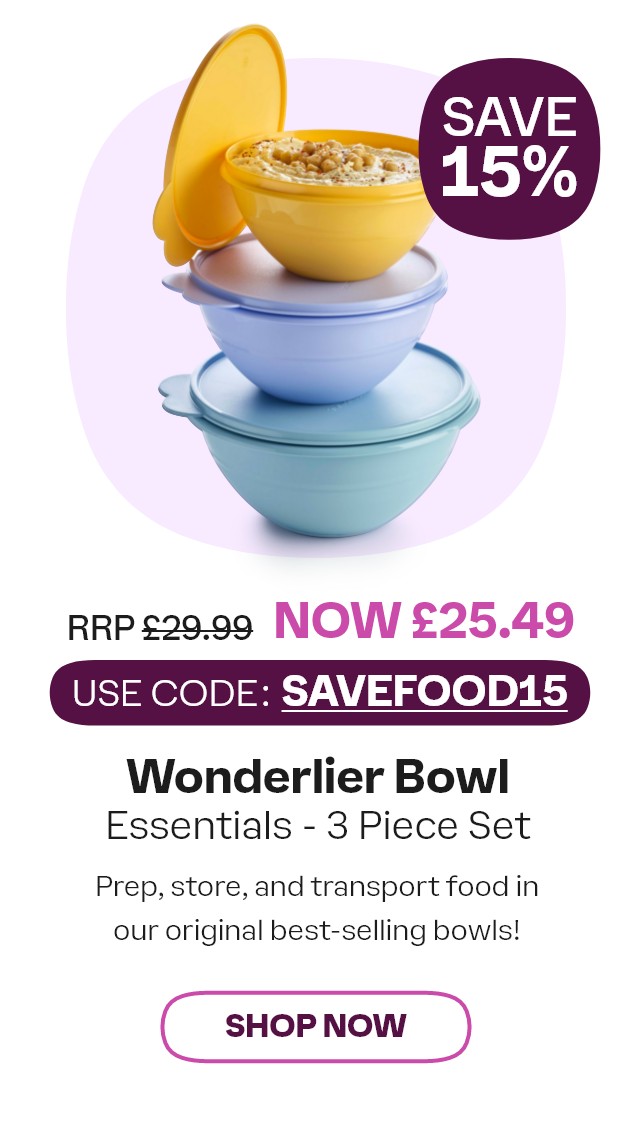This screenshot has width=640, height=1126.
Task: Click the NOW £25.49 price
Action: pos(424,620)
